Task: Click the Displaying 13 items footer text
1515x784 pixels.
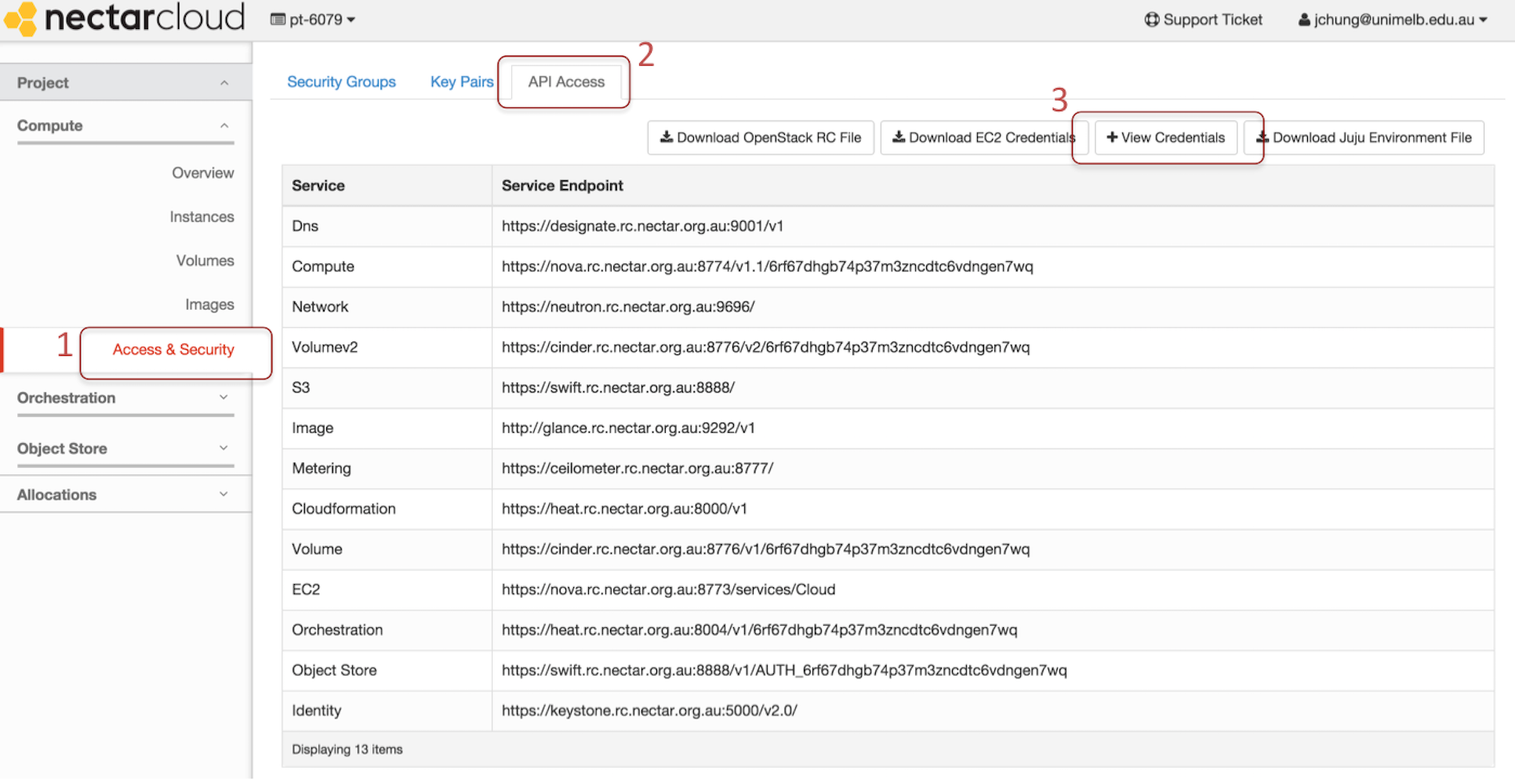Action: point(347,750)
